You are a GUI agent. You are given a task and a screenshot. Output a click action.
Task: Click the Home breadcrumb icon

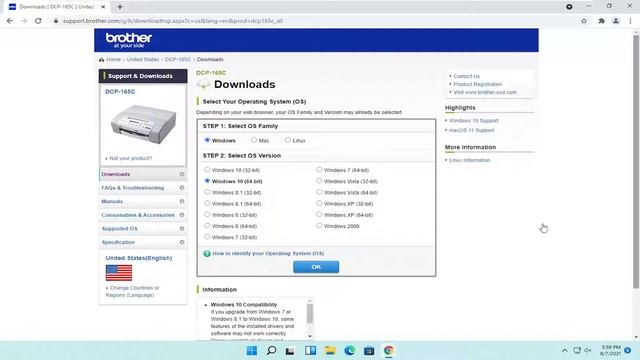click(101, 60)
